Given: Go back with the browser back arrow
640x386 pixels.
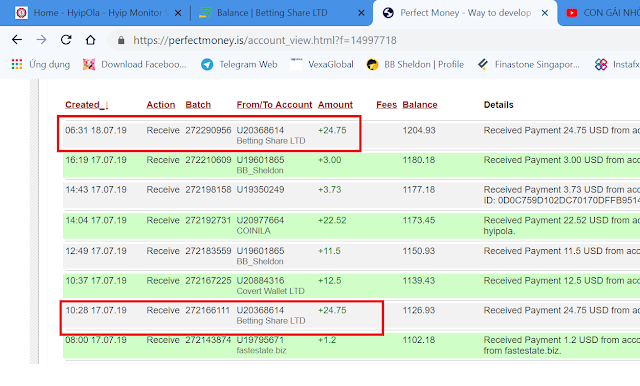Looking at the screenshot, I should (17, 40).
